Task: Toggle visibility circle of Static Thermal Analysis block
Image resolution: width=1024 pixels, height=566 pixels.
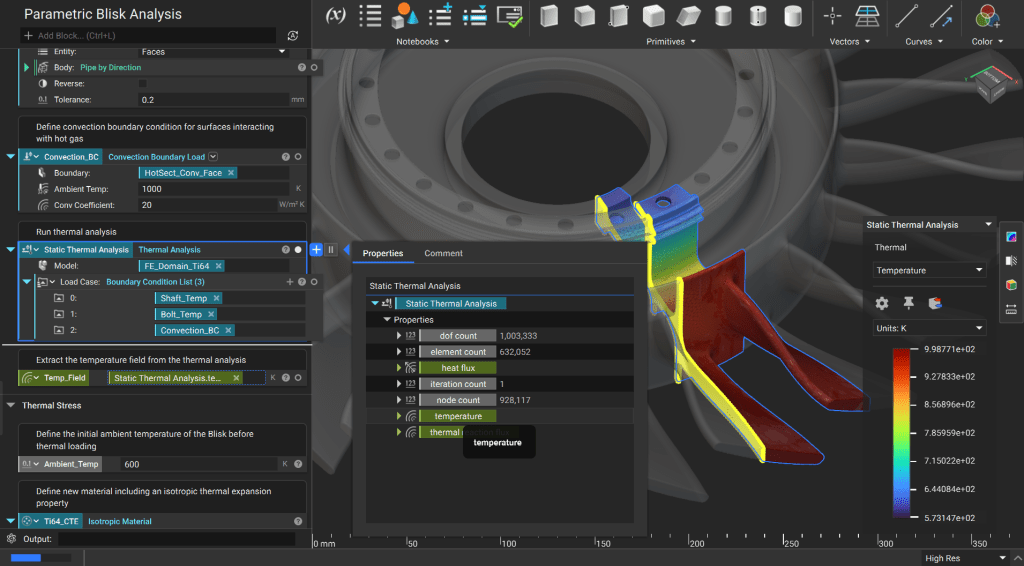Action: click(x=298, y=250)
